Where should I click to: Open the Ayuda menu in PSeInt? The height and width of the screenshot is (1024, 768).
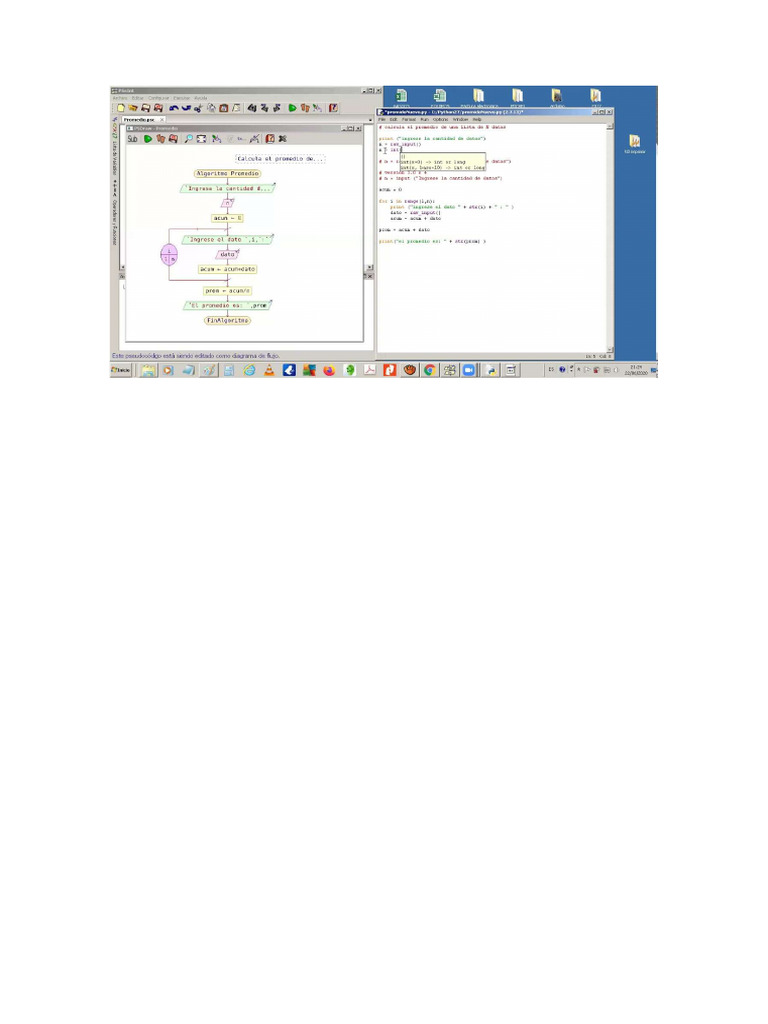tap(200, 98)
